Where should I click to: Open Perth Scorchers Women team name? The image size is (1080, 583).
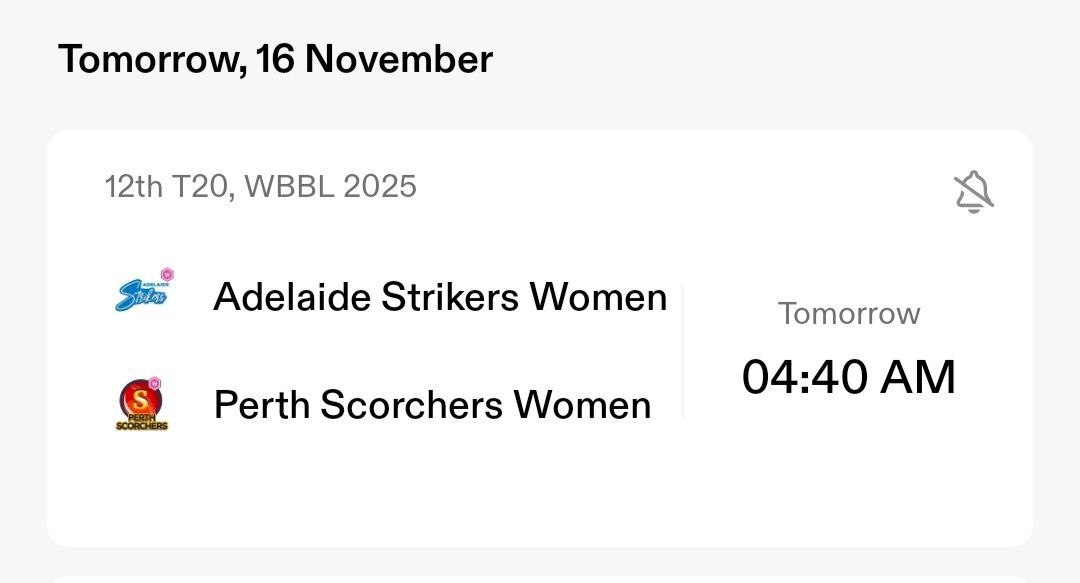432,405
